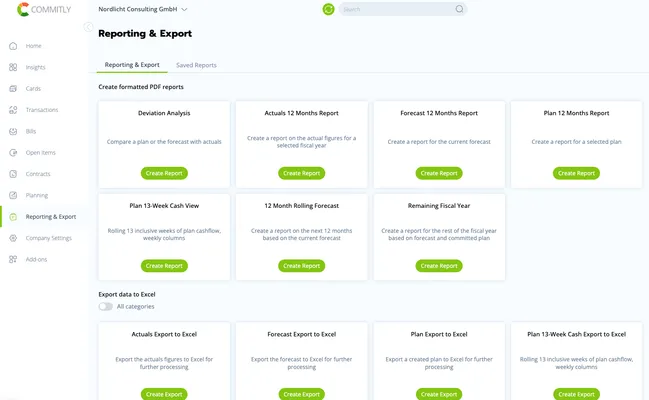Create Report for Actuals 12 Months Report

[x=301, y=173]
